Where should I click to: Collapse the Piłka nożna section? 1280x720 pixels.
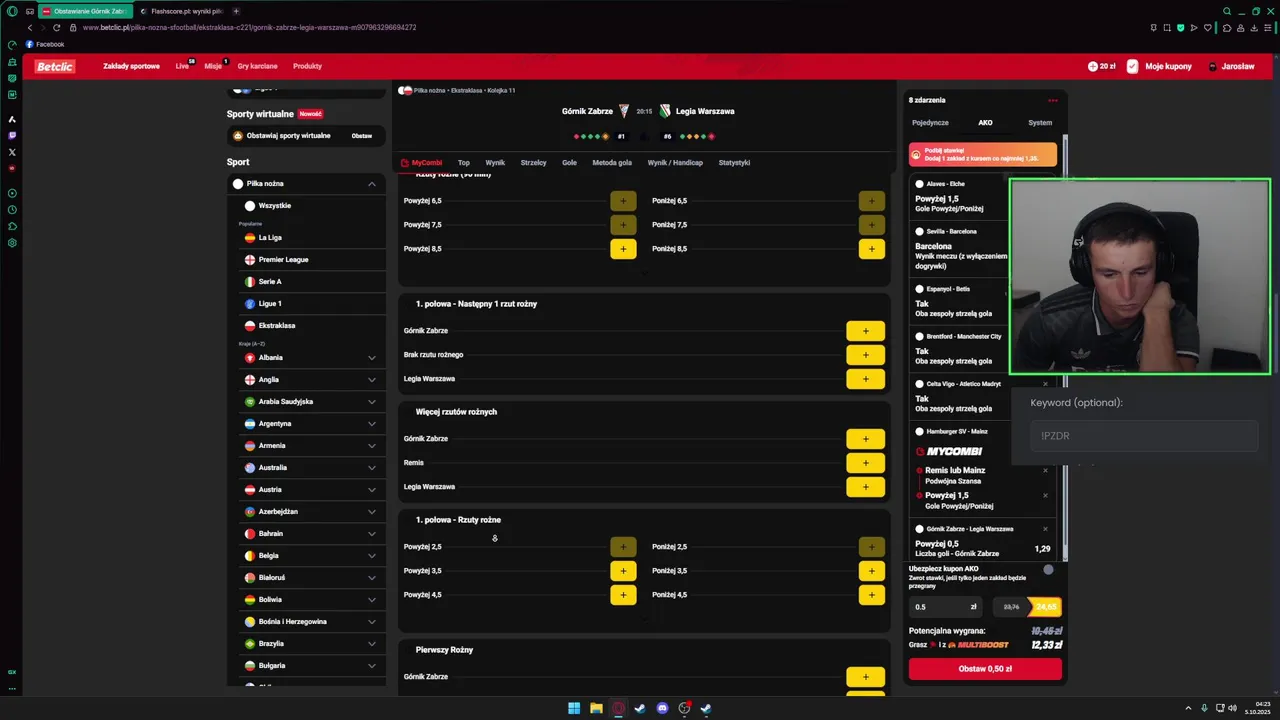pyautogui.click(x=371, y=184)
